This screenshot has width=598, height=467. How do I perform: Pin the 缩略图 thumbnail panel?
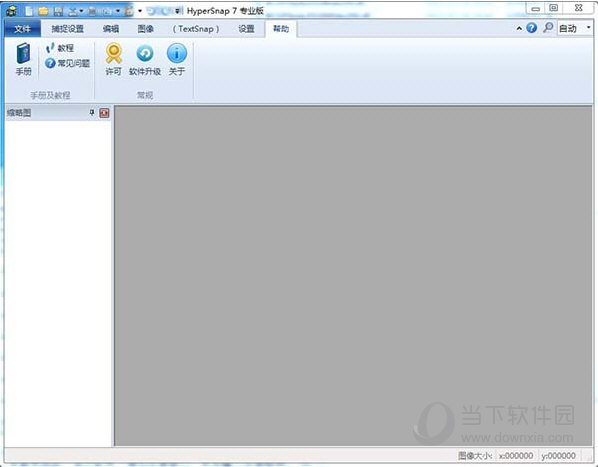tap(92, 112)
